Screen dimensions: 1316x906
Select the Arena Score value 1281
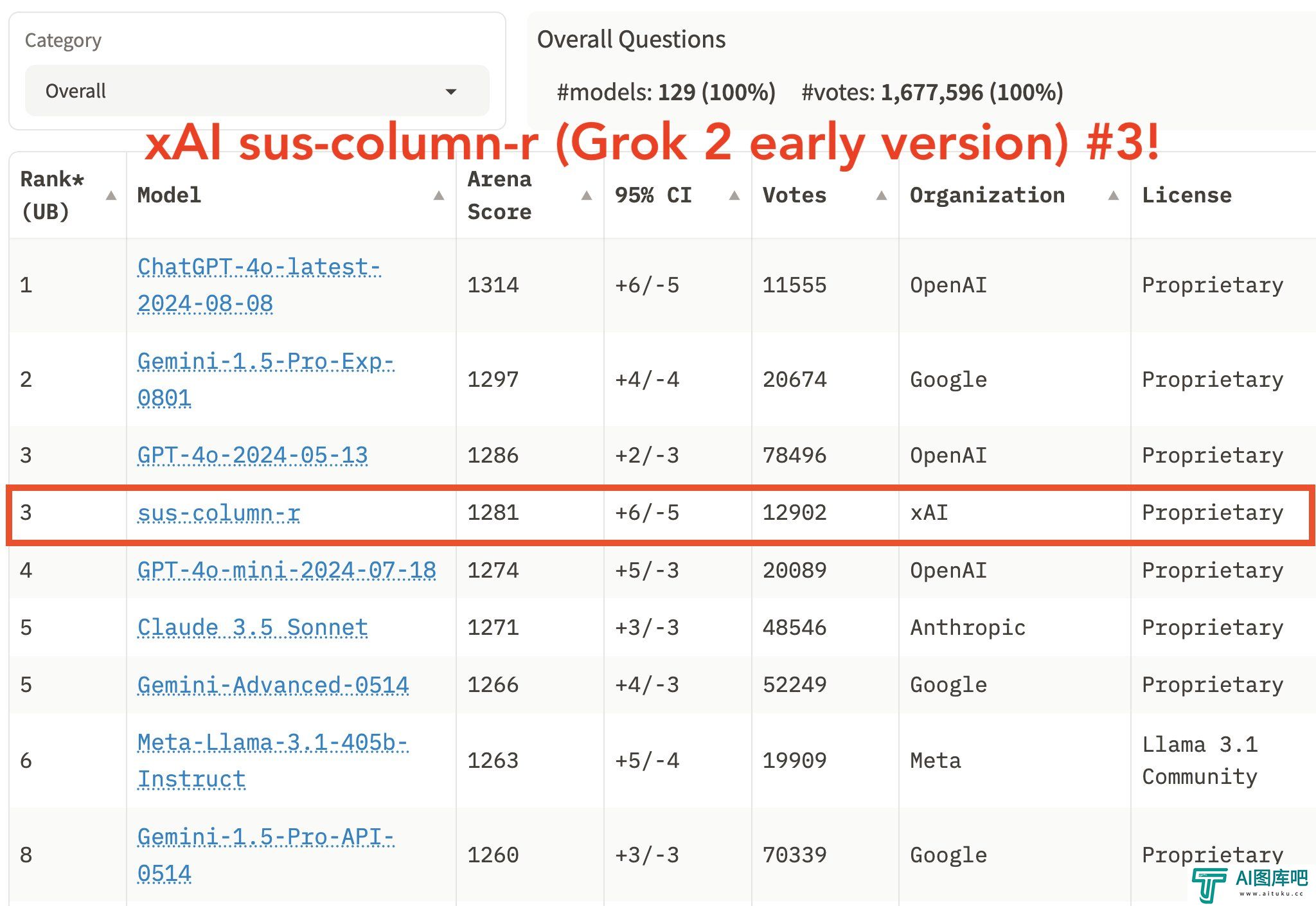493,513
